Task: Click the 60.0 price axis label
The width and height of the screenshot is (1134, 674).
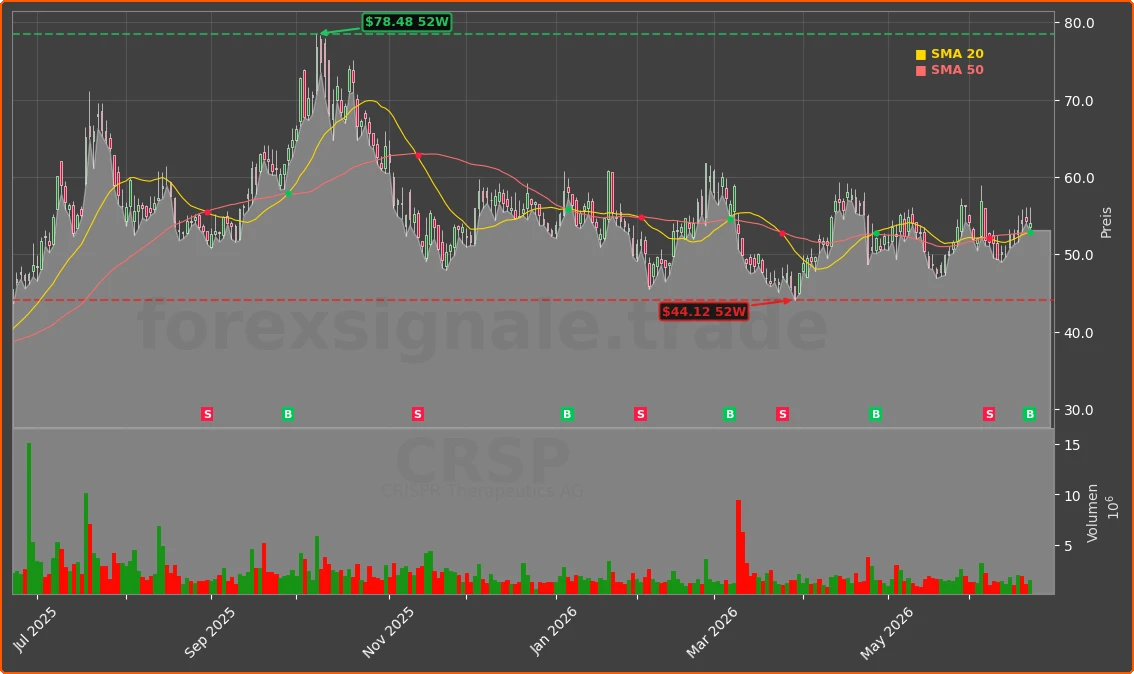Action: point(1078,178)
